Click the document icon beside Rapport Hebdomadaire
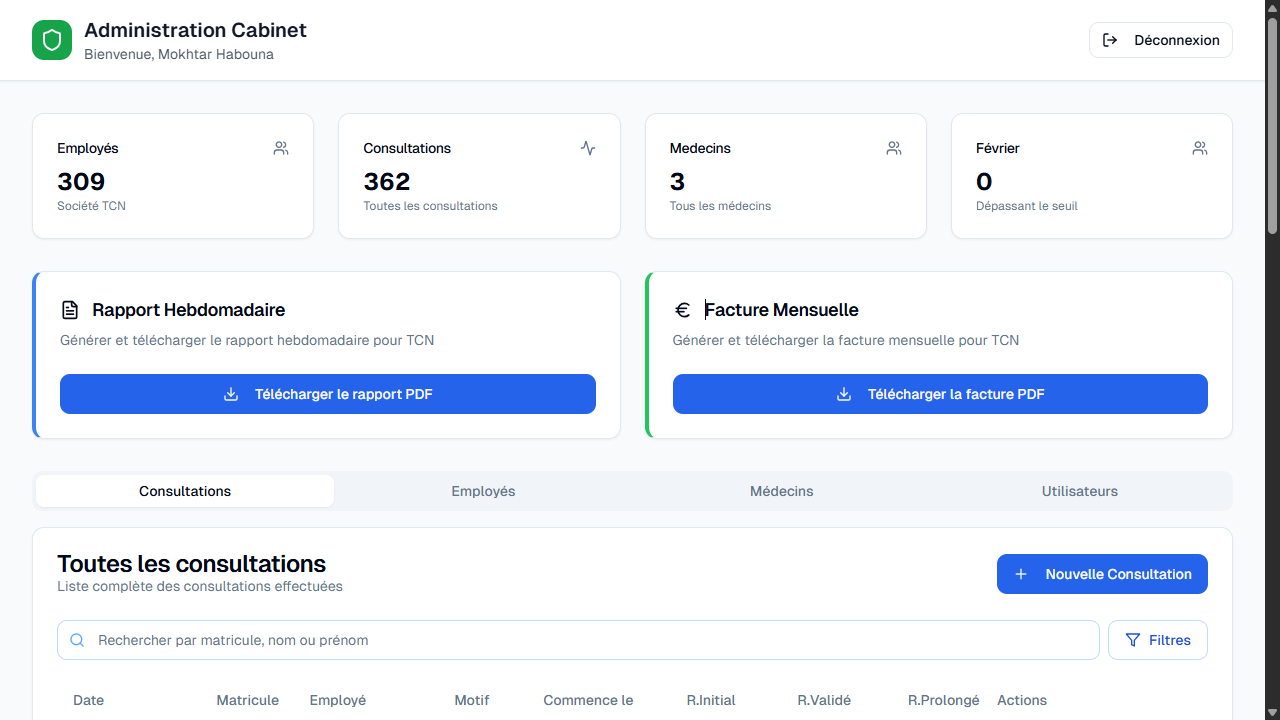This screenshot has width=1280, height=720. [70, 310]
